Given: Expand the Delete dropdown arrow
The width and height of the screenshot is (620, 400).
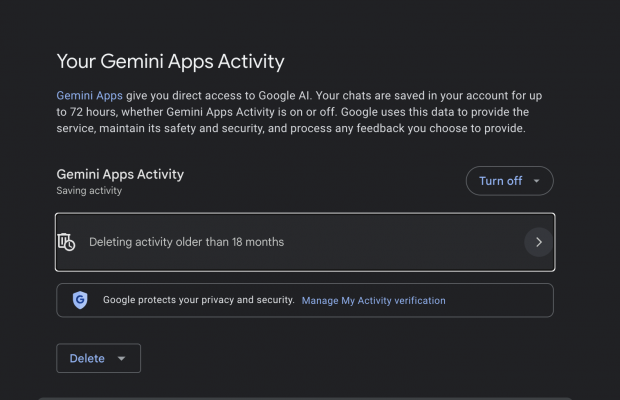Looking at the screenshot, I should pyautogui.click(x=122, y=359).
